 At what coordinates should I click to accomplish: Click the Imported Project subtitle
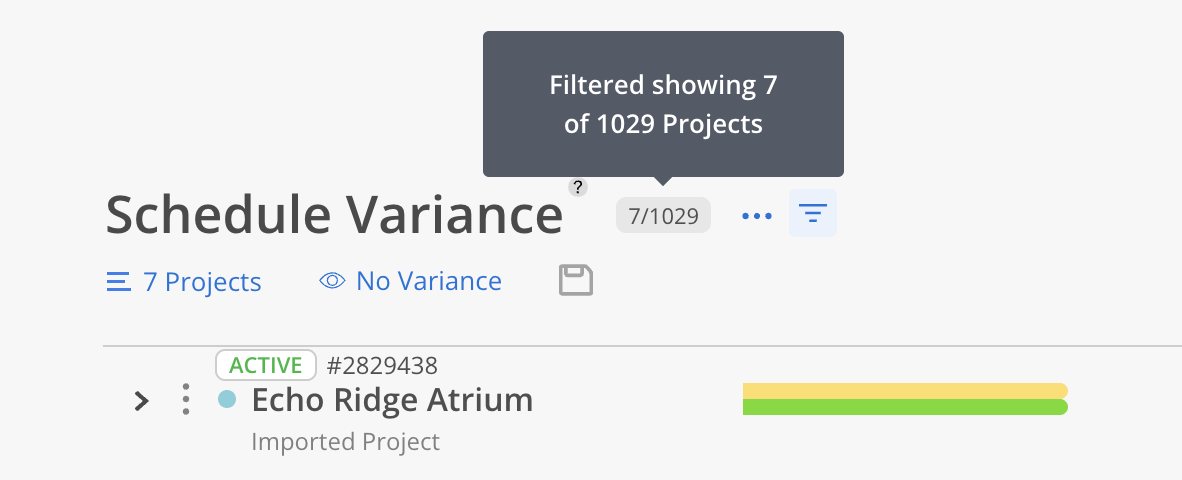point(345,442)
